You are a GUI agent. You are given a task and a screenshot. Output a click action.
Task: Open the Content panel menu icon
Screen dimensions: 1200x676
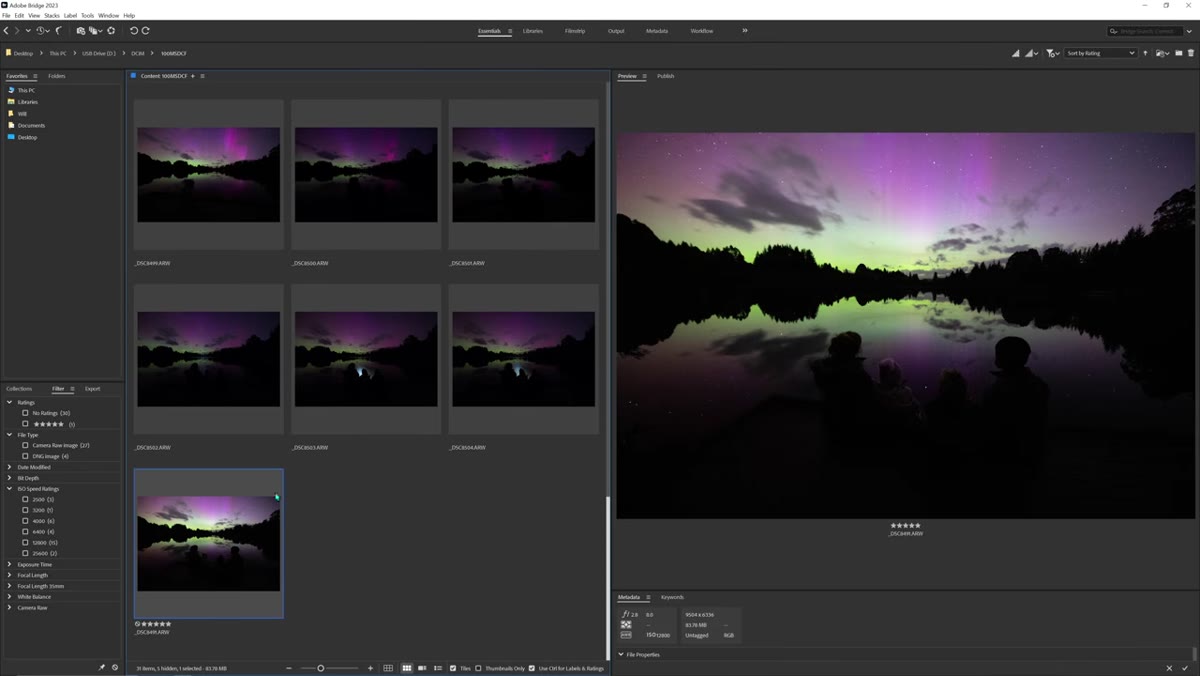(x=202, y=76)
